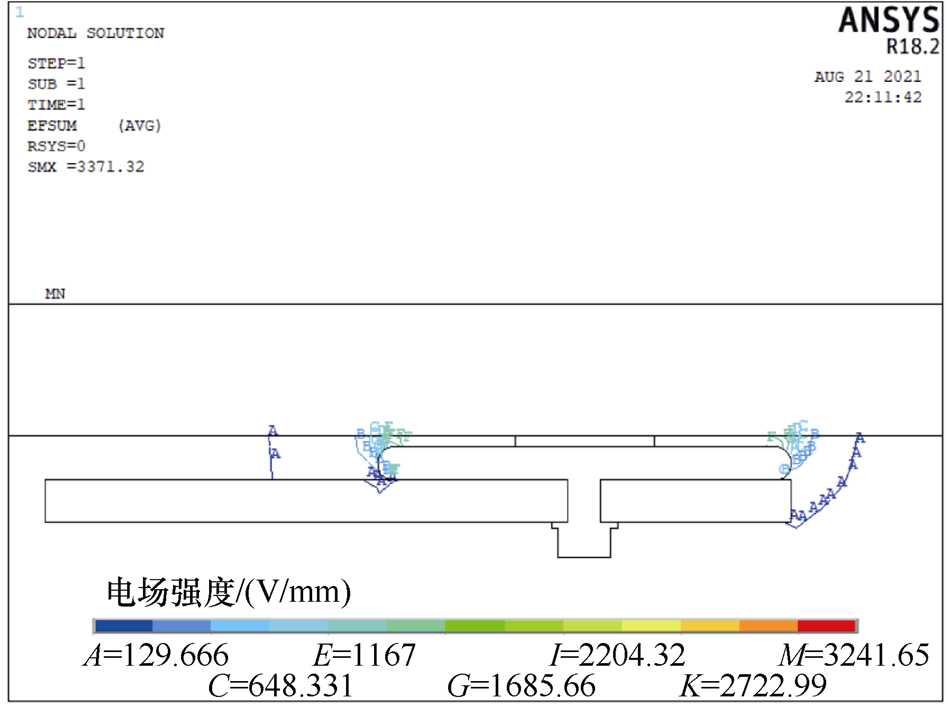948x705 pixels.
Task: Click the G=1685.66 legend value
Action: click(x=521, y=686)
